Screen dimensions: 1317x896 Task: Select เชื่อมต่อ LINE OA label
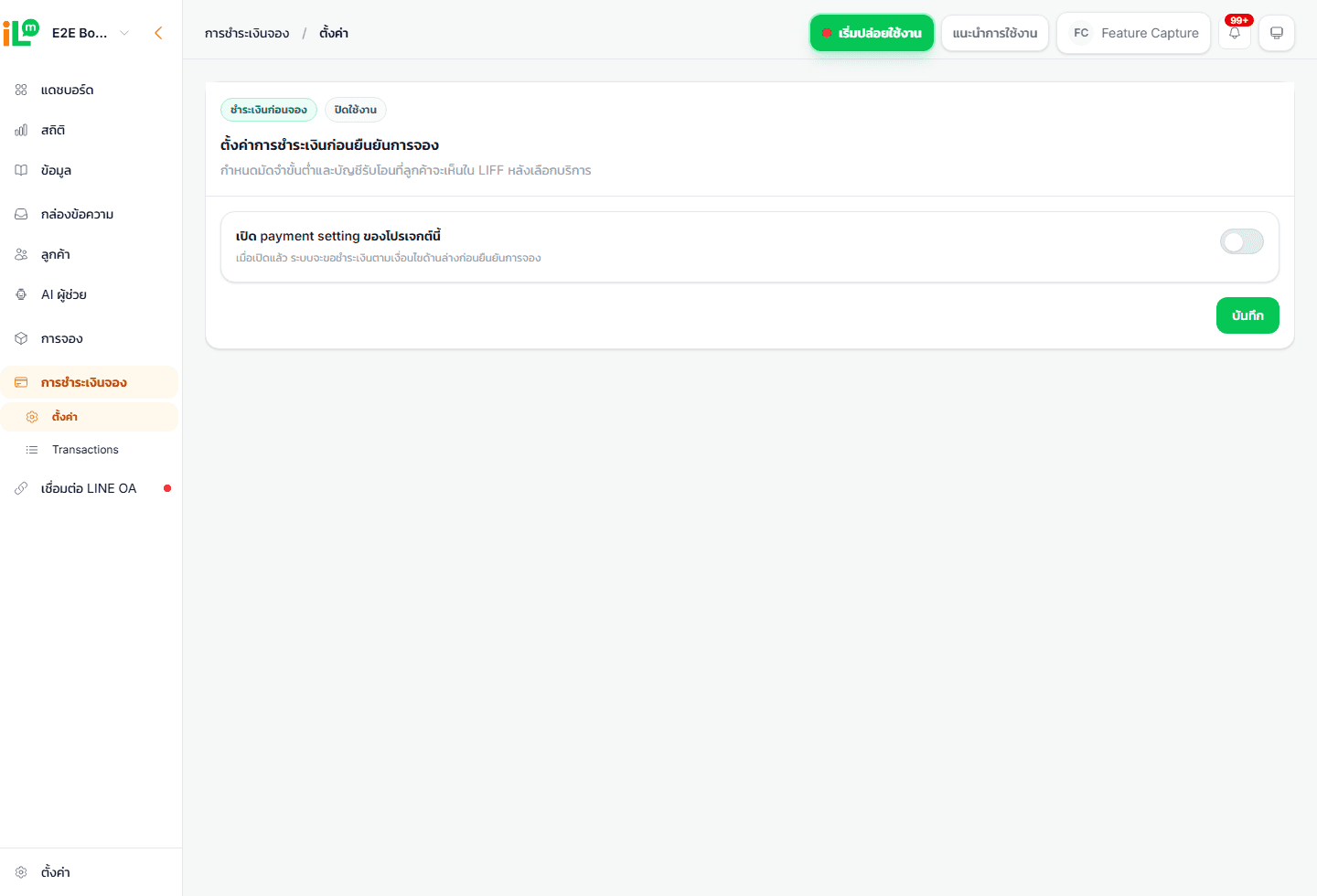pyautogui.click(x=89, y=488)
